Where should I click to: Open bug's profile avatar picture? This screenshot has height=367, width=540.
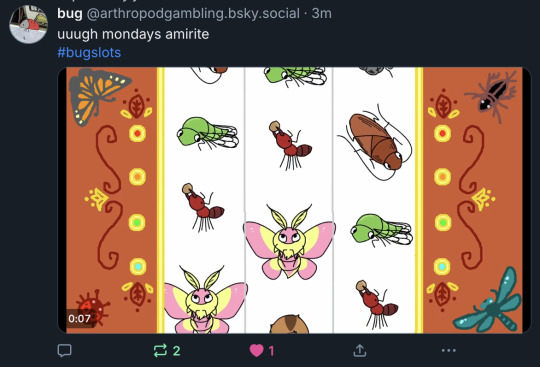coord(29,24)
